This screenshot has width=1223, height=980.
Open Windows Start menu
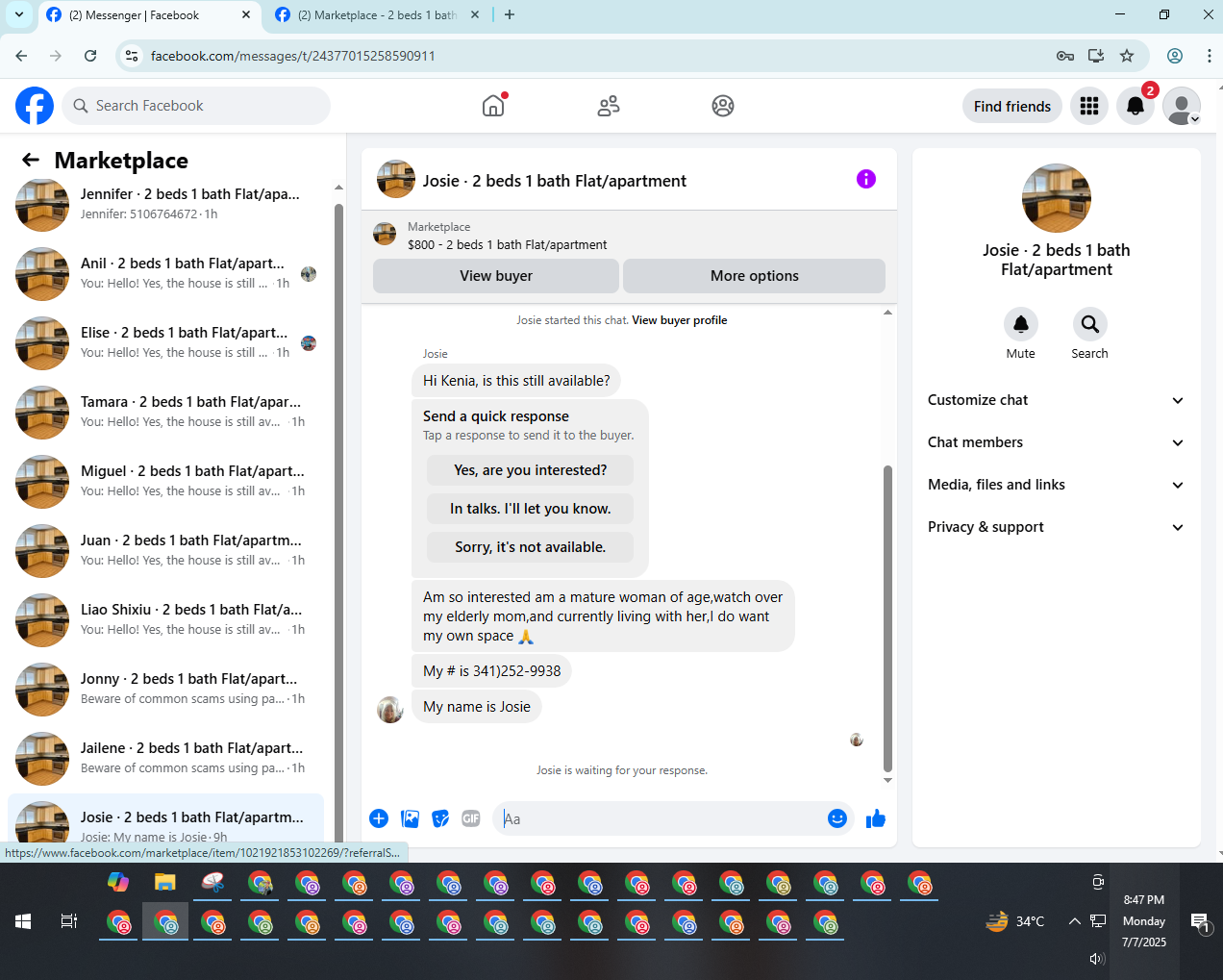coord(23,921)
